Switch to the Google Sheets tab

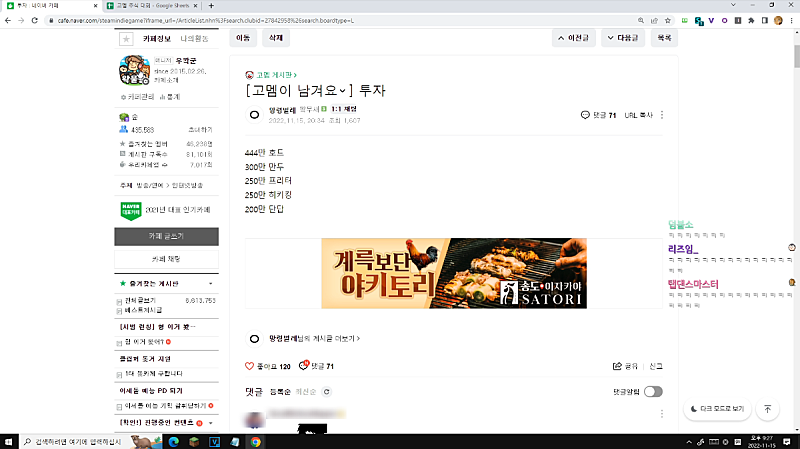(x=152, y=6)
